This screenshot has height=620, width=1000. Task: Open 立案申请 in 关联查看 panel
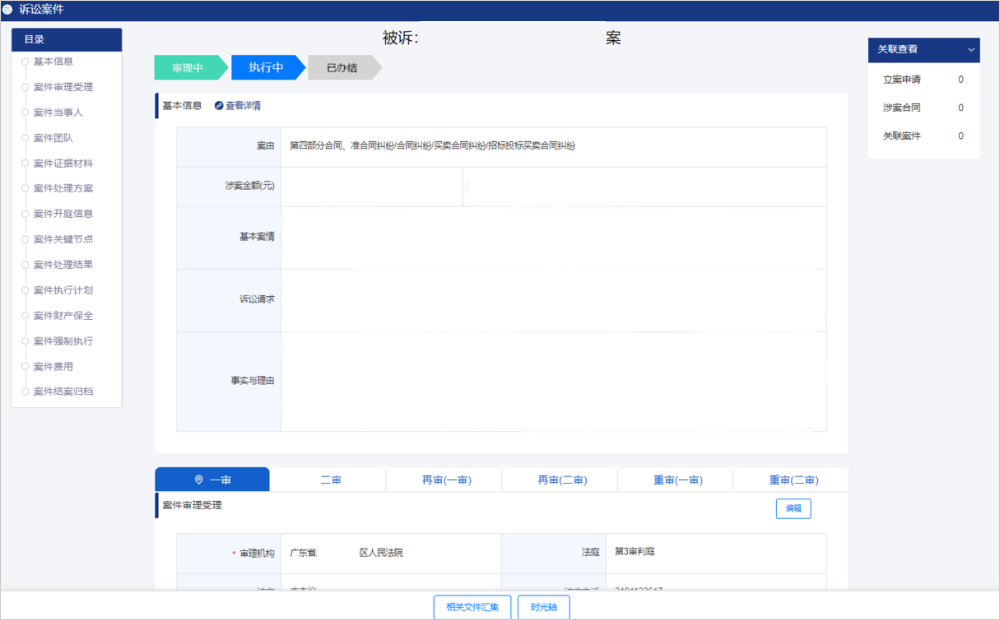coord(900,79)
